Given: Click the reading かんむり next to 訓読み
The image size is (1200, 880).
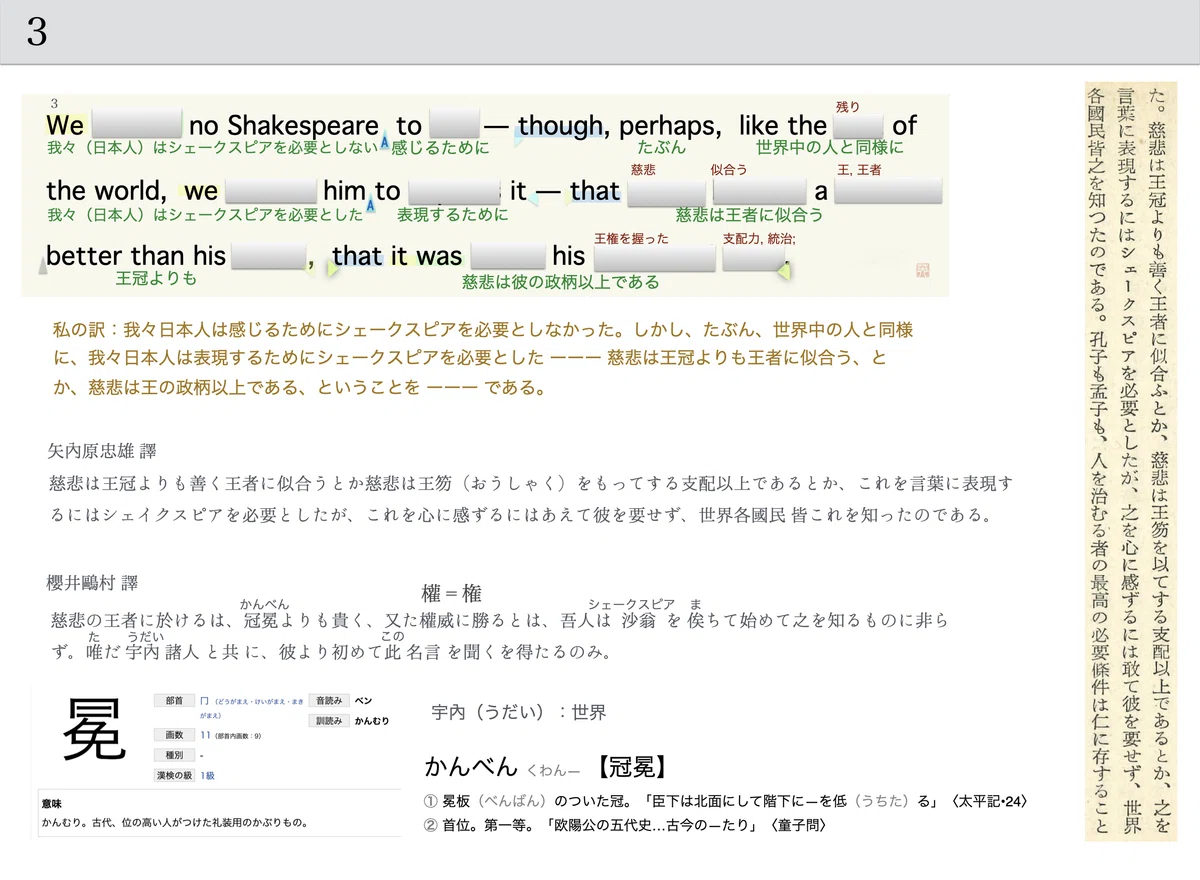Looking at the screenshot, I should pos(372,720).
